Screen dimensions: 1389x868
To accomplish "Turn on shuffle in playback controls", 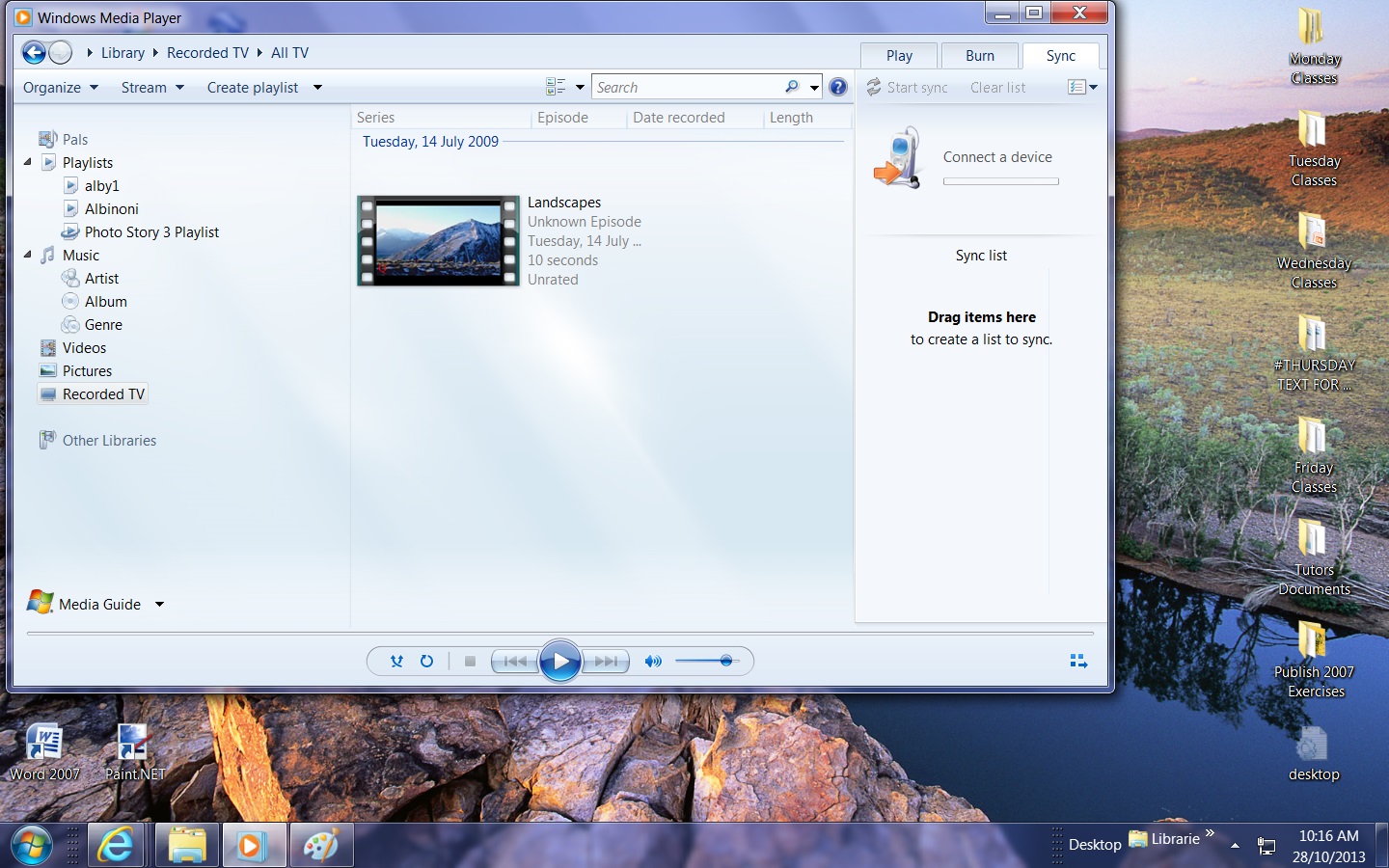I will coord(396,662).
